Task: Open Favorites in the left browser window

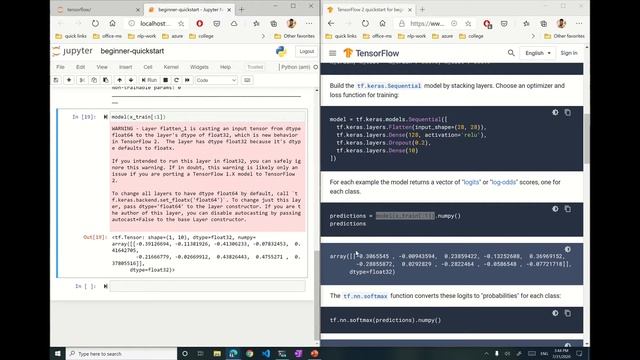Action: tap(256, 24)
